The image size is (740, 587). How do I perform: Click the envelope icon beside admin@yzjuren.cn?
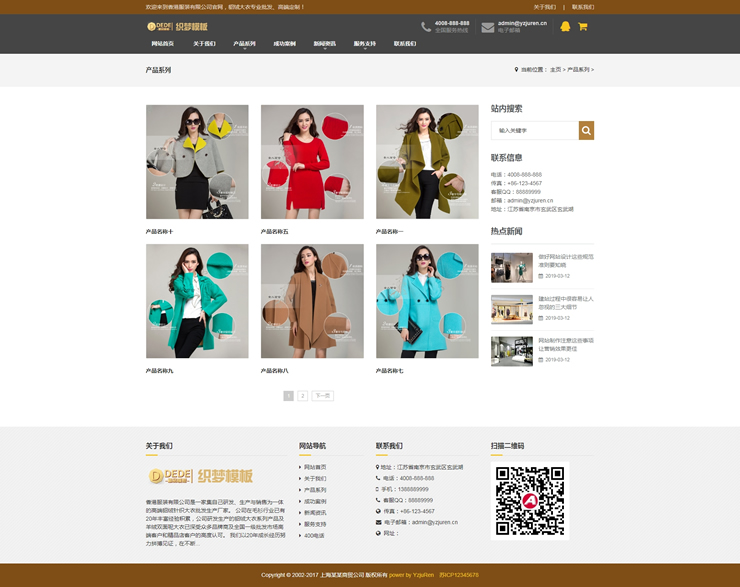[x=487, y=27]
